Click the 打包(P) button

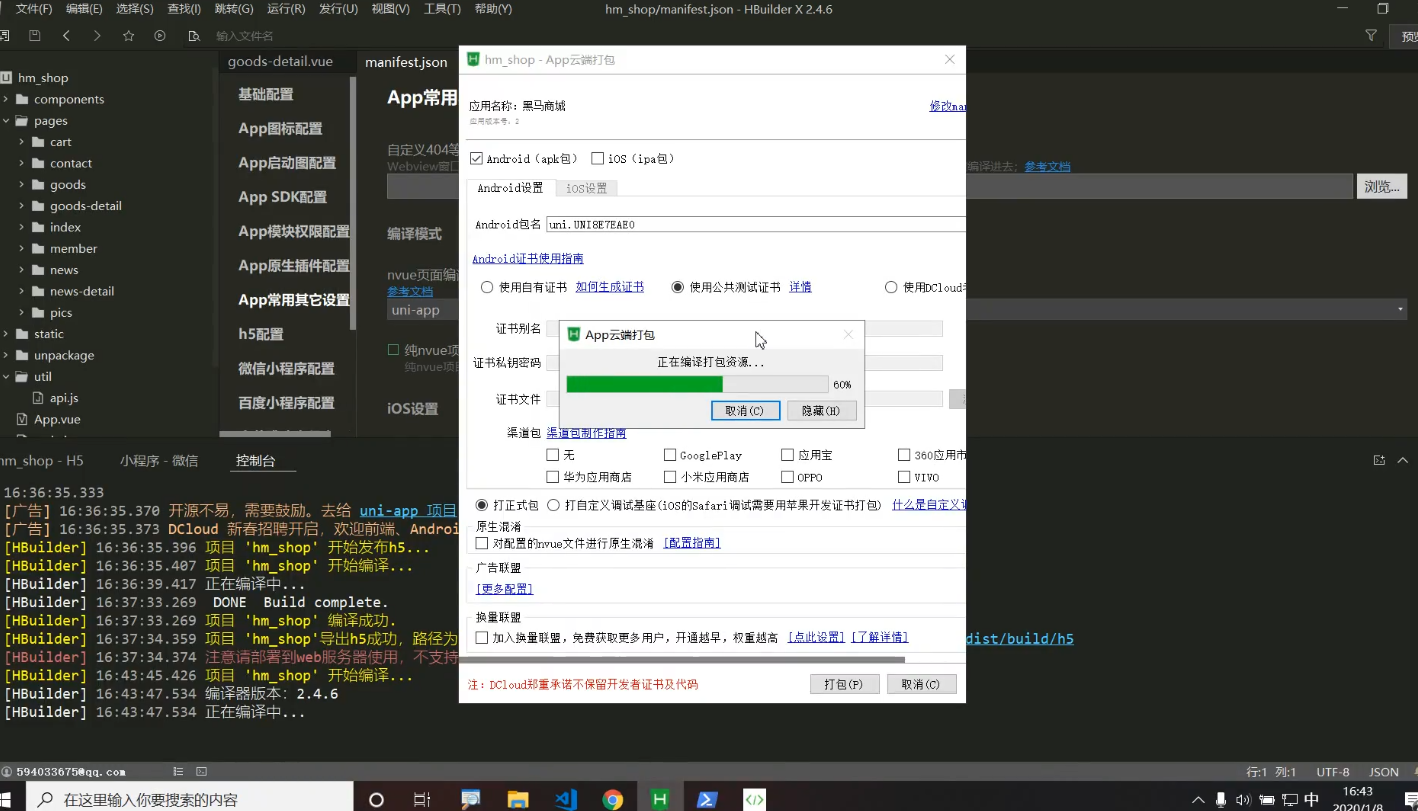click(843, 683)
